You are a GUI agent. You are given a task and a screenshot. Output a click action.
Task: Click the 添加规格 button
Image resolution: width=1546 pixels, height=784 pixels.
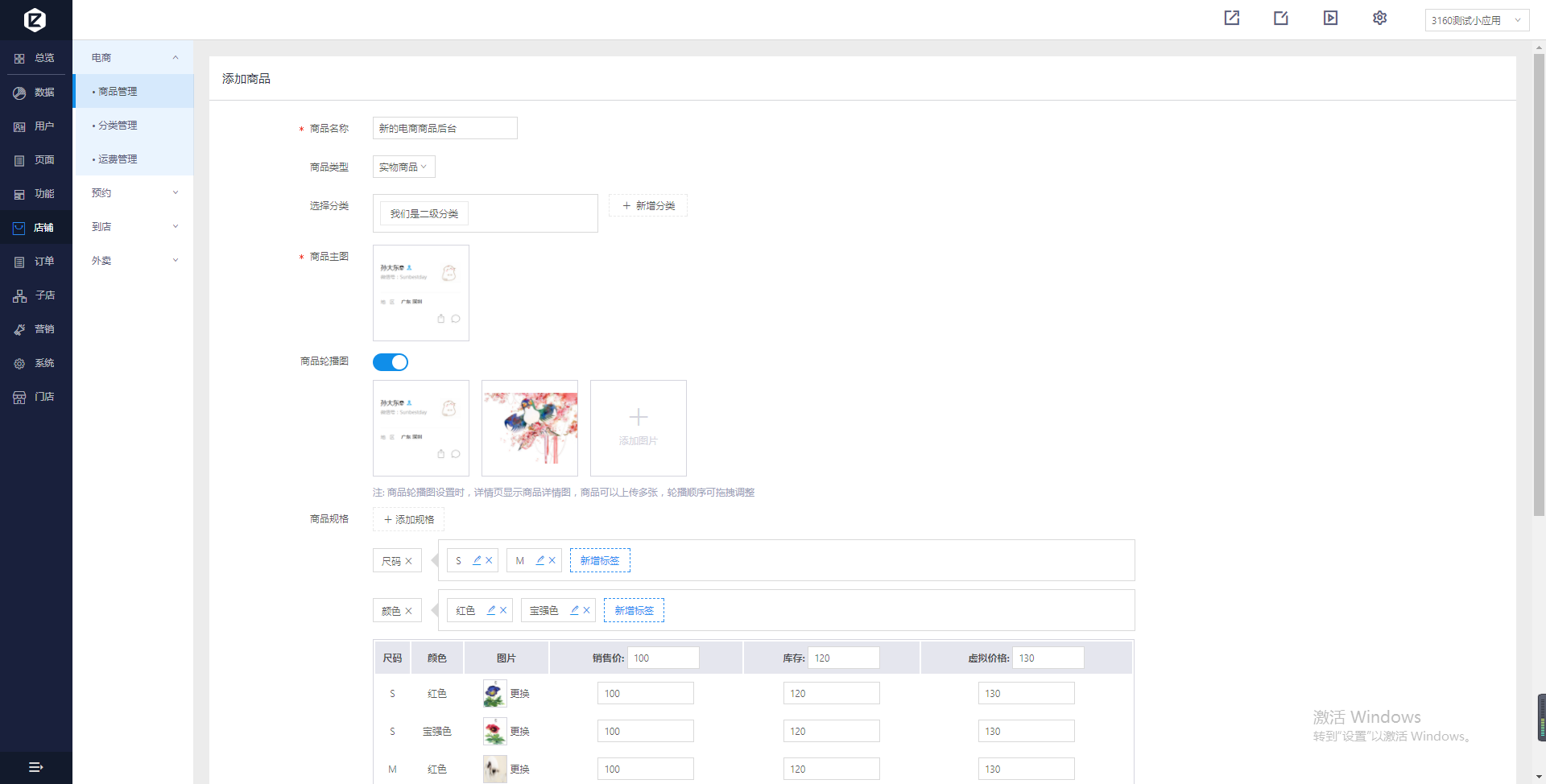[408, 520]
